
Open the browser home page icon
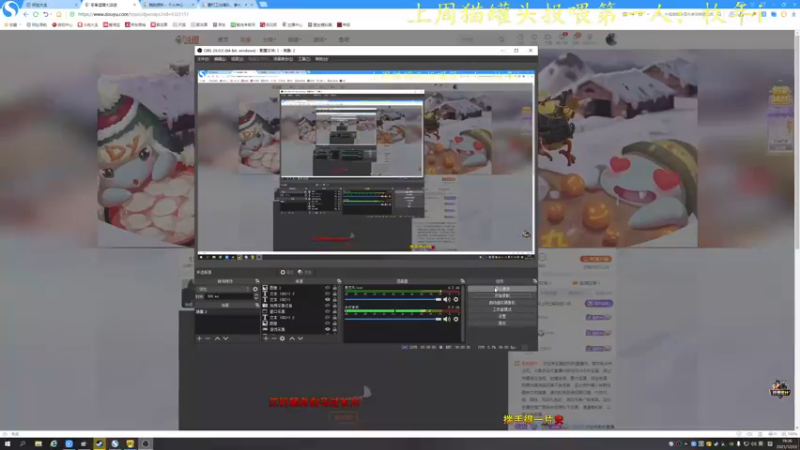coord(59,14)
